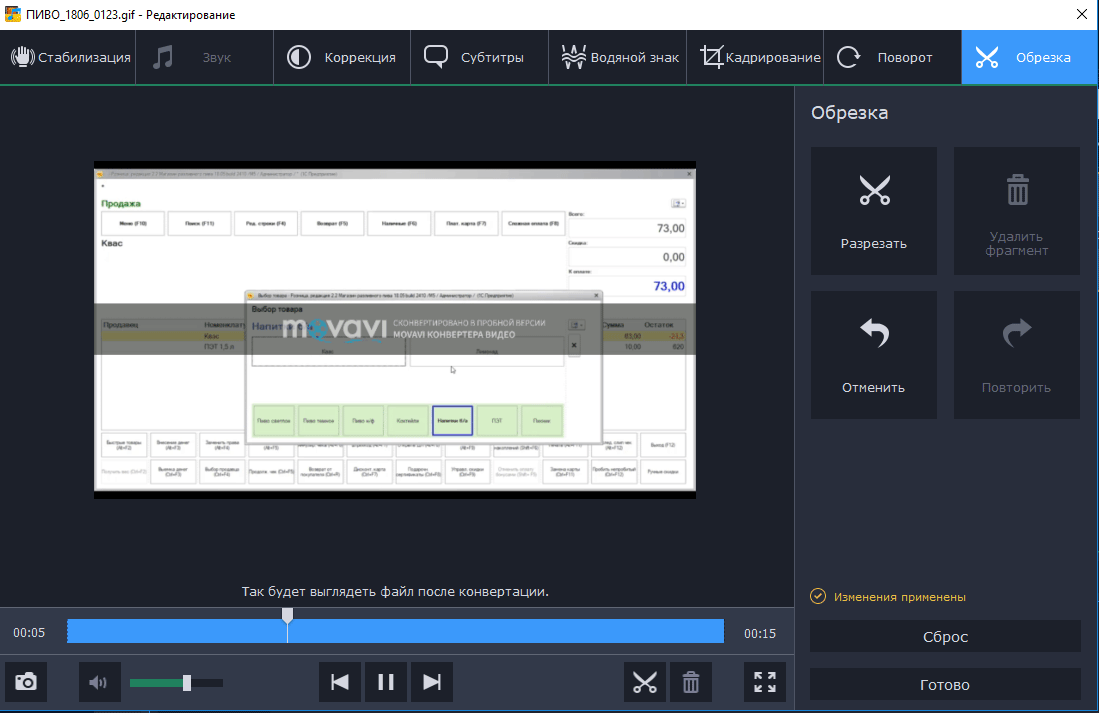Click the scissors icon below the timeline

(x=645, y=682)
